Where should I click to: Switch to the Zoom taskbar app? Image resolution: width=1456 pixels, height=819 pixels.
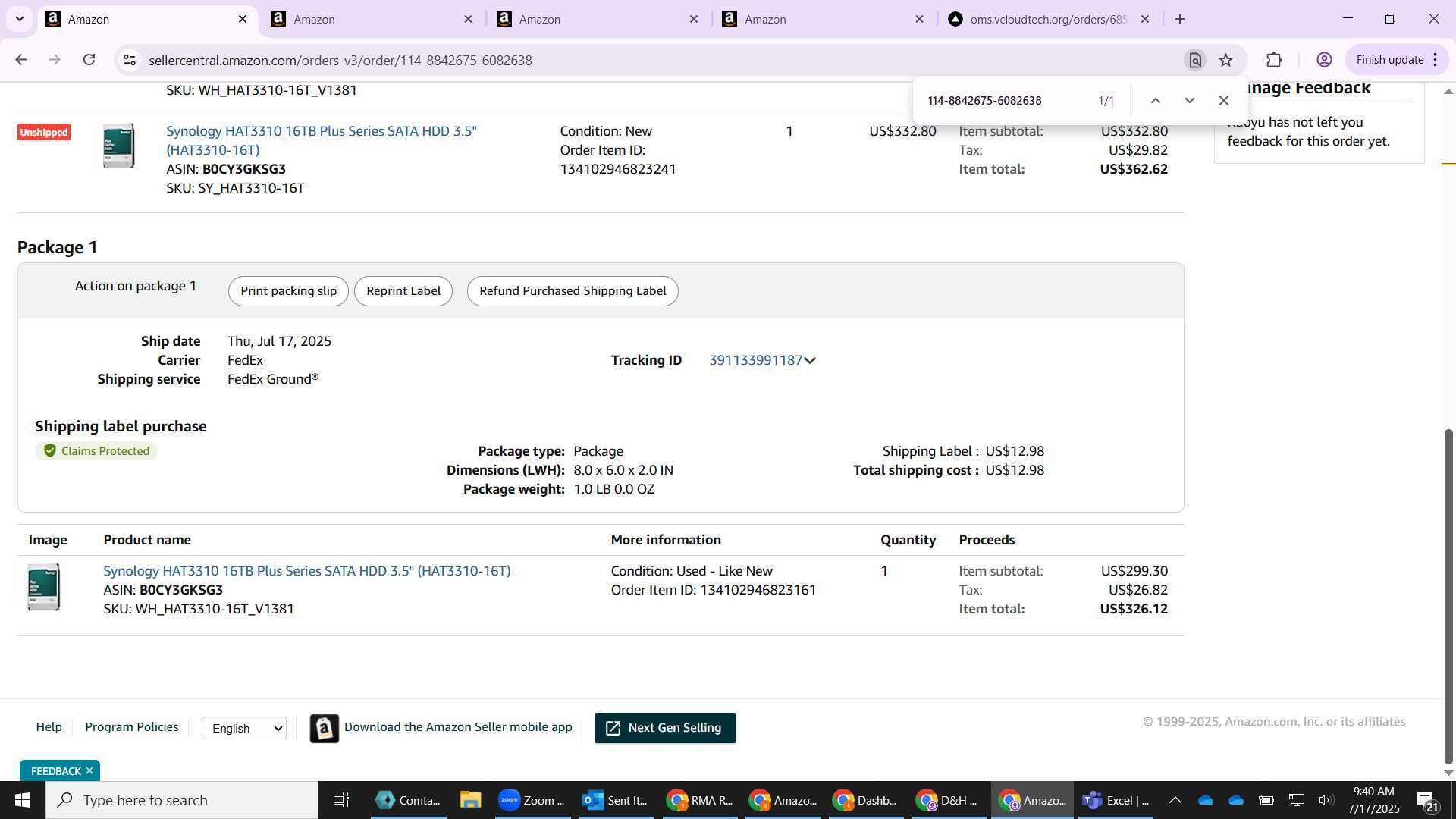point(532,800)
